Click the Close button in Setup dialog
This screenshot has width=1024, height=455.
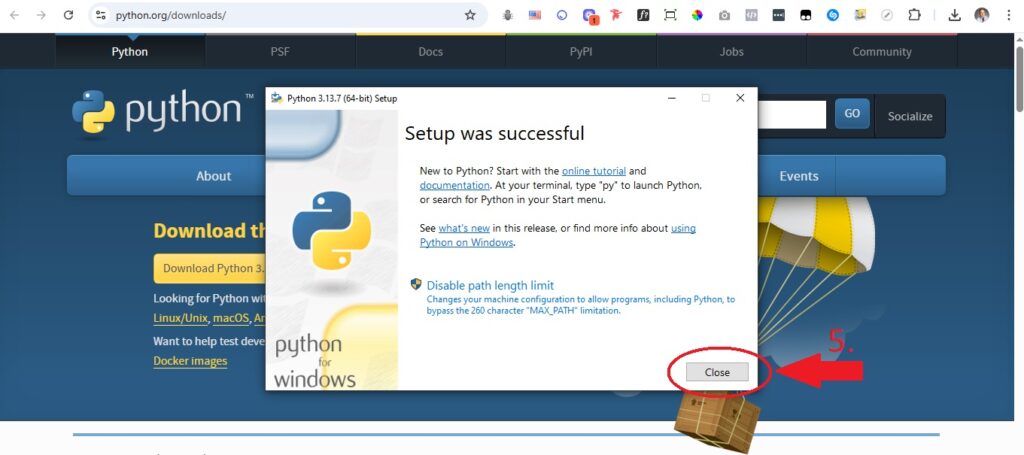tap(717, 372)
